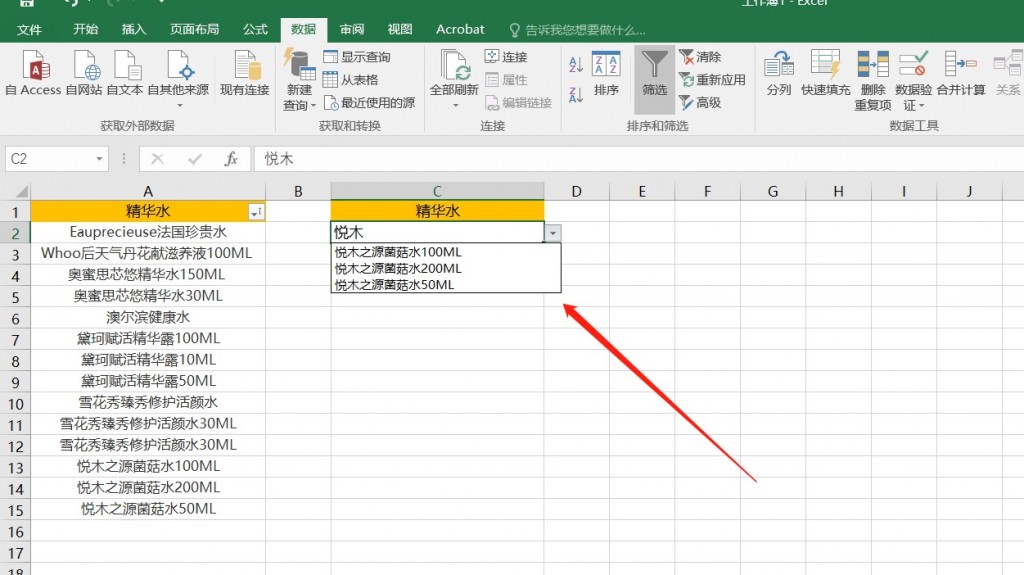Screen dimensions: 1024x575
Task: Switch to the 开始 tab
Action: pyautogui.click(x=86, y=29)
